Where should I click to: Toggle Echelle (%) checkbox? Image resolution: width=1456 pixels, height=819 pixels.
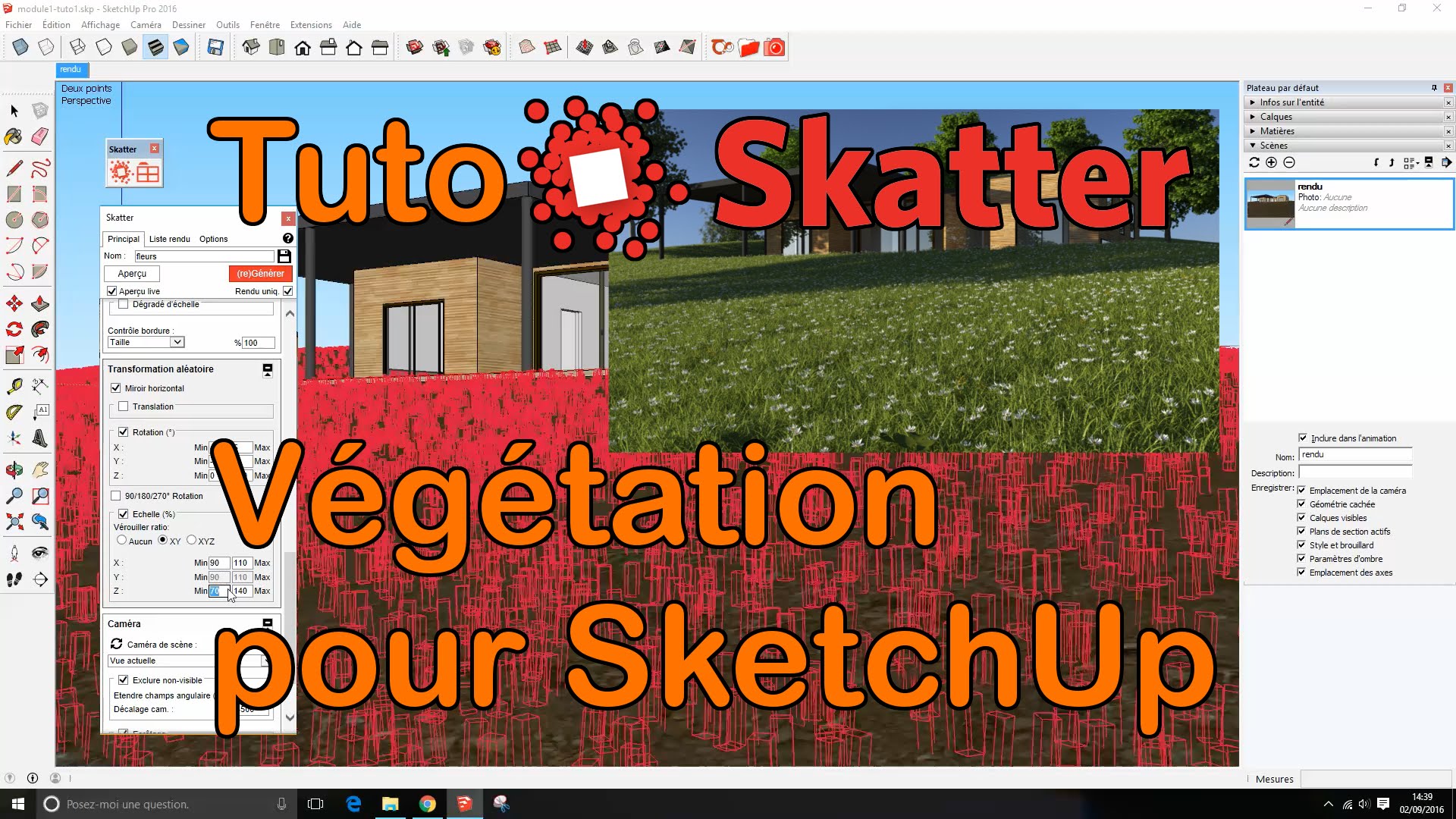tap(124, 514)
